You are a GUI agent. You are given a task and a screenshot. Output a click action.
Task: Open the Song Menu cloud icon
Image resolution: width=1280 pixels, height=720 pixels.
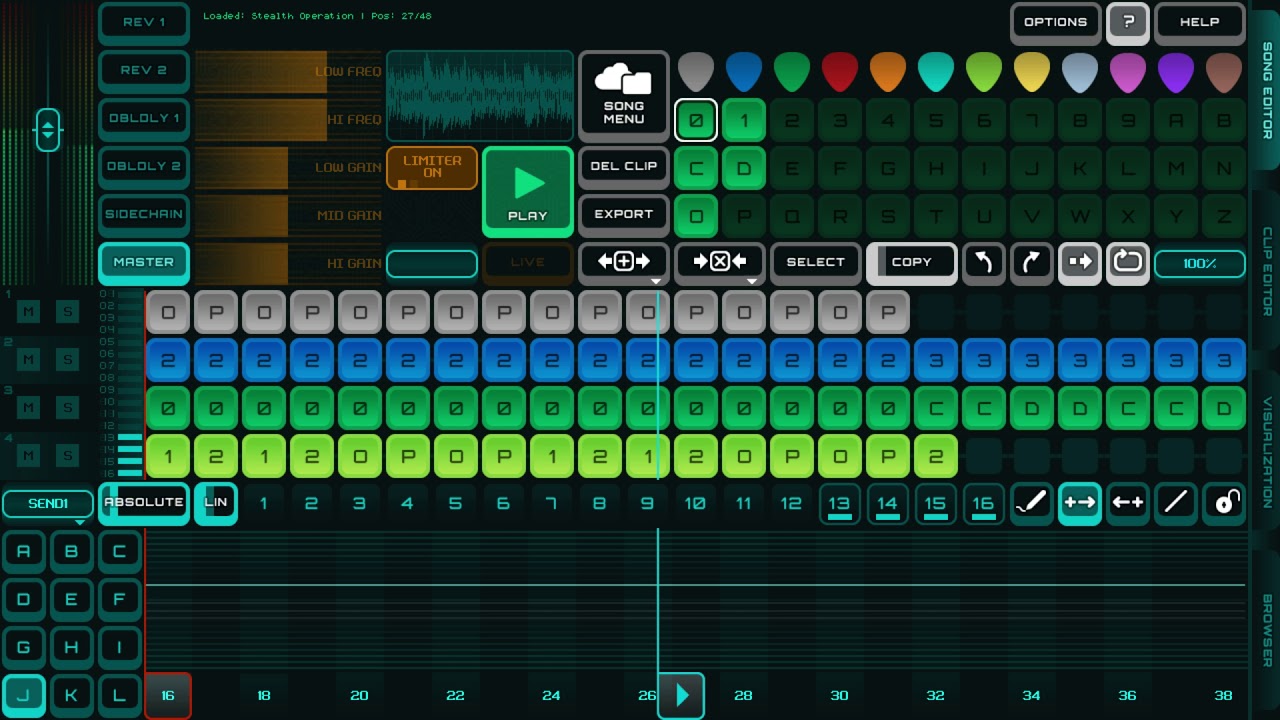(x=623, y=96)
